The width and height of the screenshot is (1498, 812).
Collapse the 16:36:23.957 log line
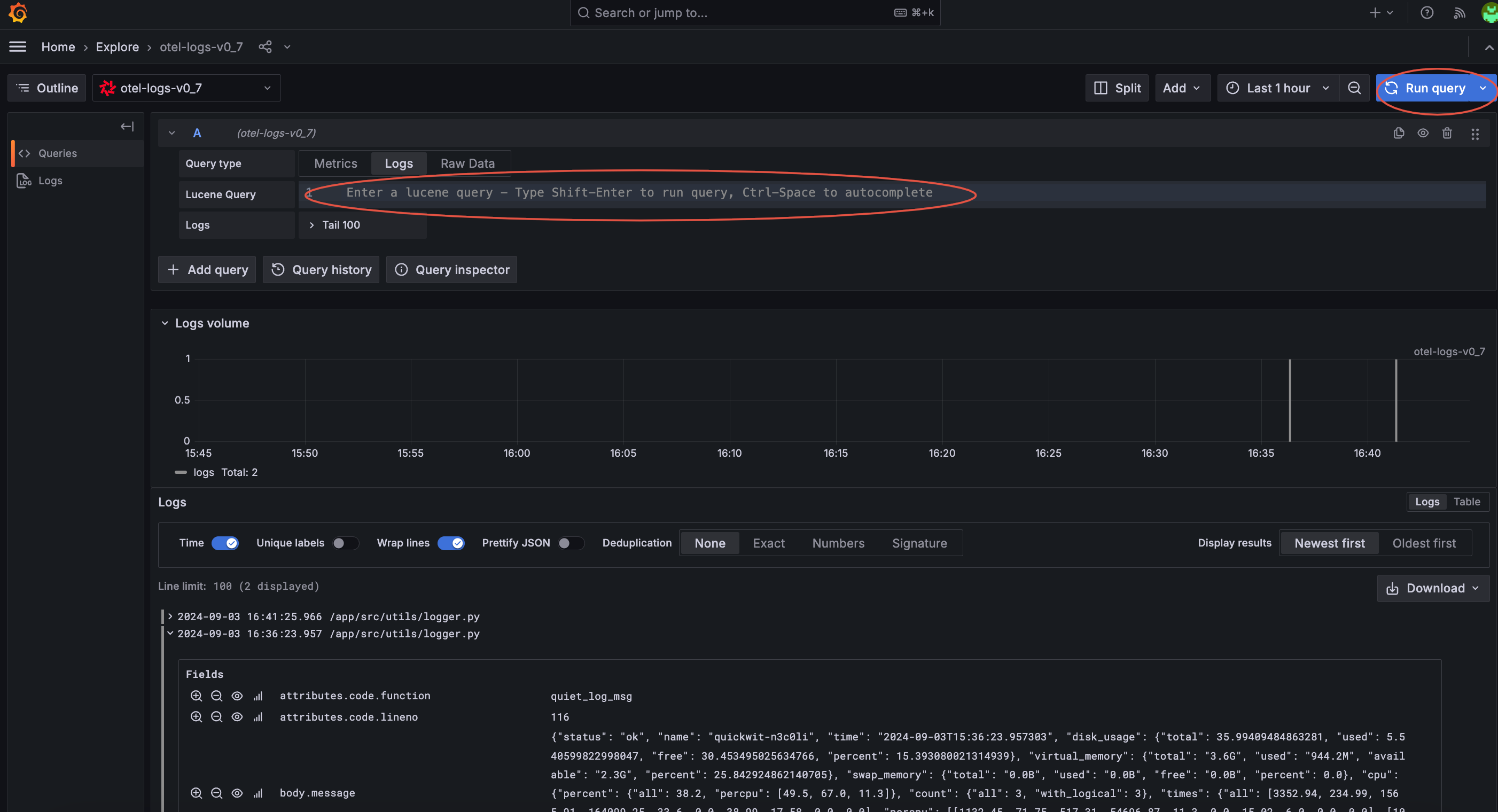[170, 634]
